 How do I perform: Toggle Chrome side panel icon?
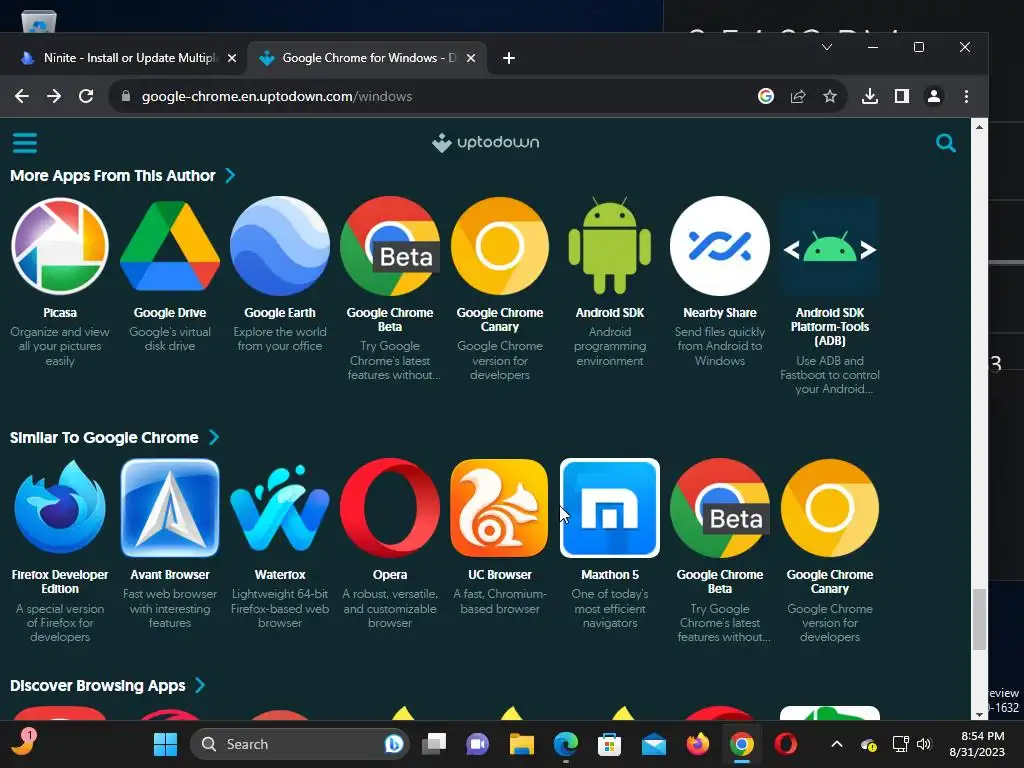[x=902, y=97]
